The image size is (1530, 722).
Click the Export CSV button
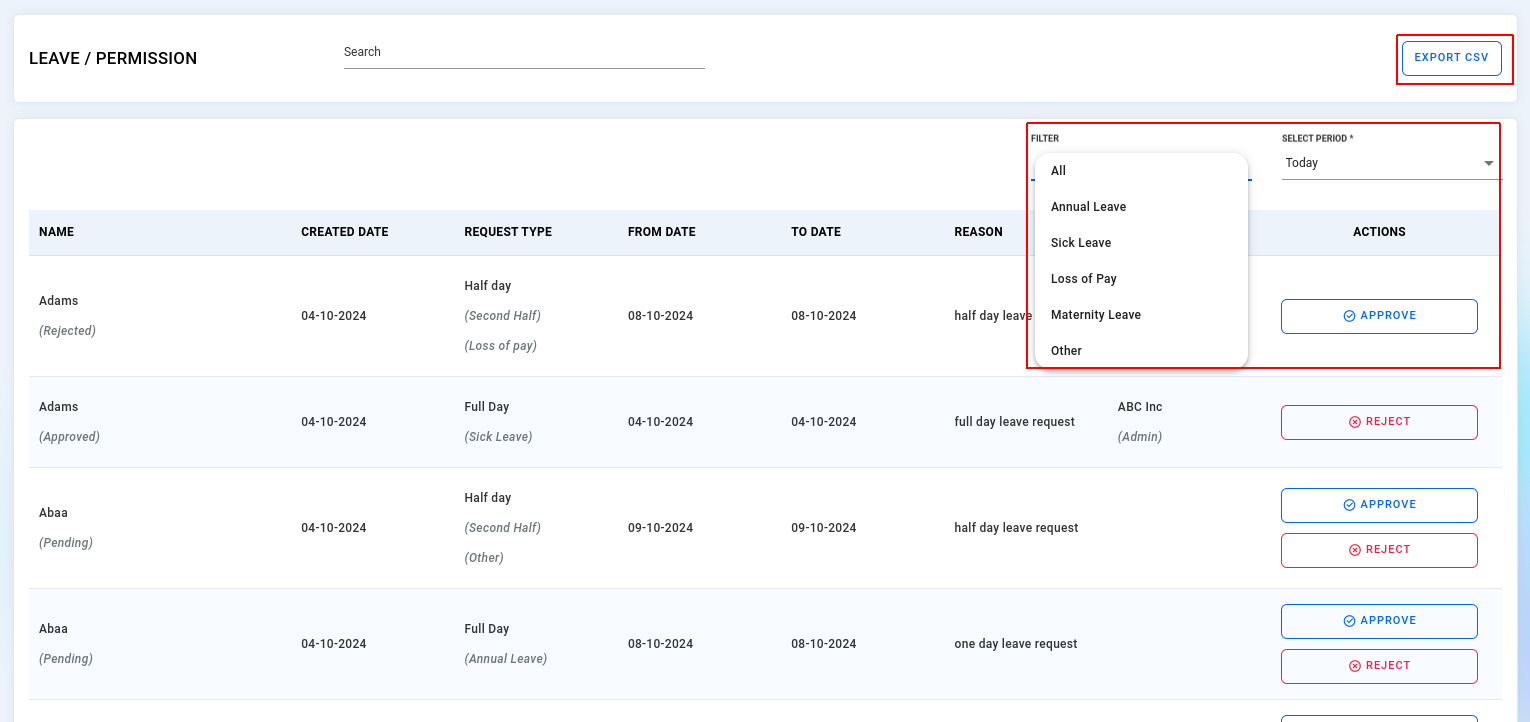tap(1451, 58)
